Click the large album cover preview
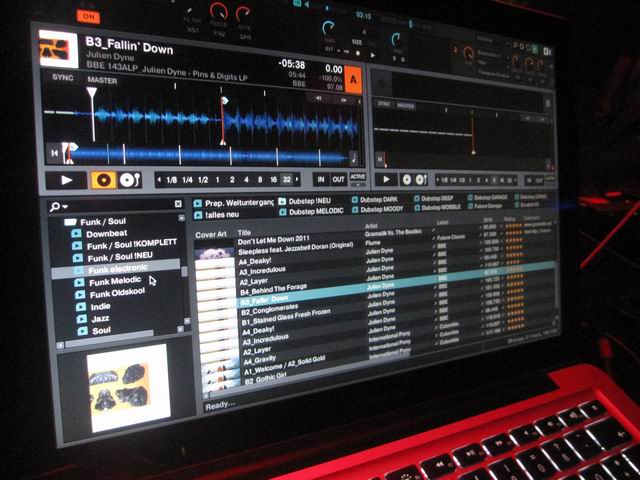 click(x=129, y=388)
